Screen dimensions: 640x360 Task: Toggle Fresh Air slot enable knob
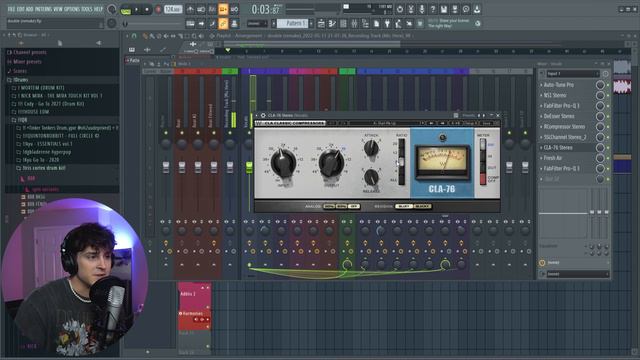(600, 158)
